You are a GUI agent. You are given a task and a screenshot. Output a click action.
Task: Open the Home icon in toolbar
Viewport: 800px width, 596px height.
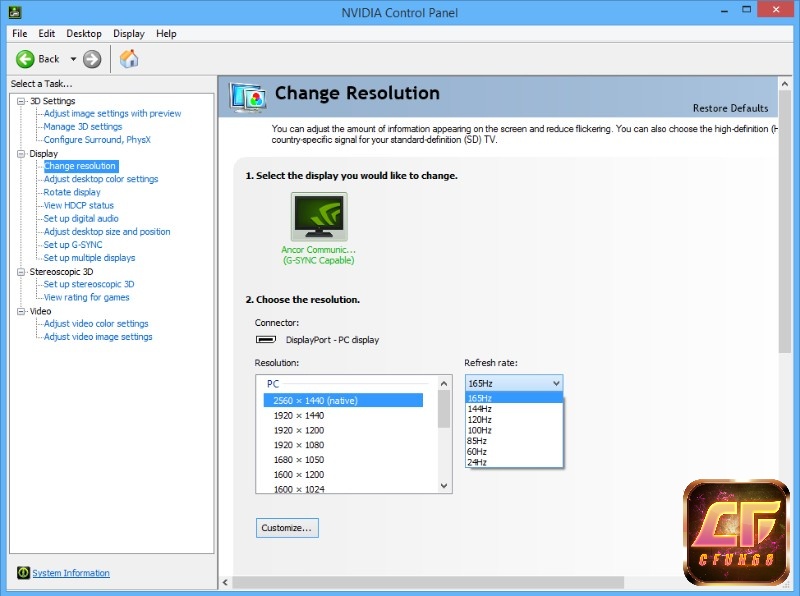[x=129, y=59]
